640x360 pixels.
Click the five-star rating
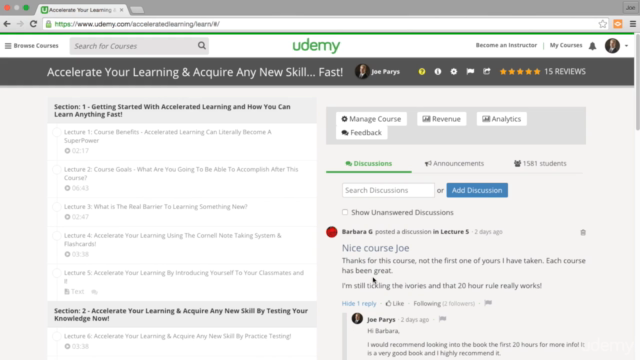coord(520,71)
